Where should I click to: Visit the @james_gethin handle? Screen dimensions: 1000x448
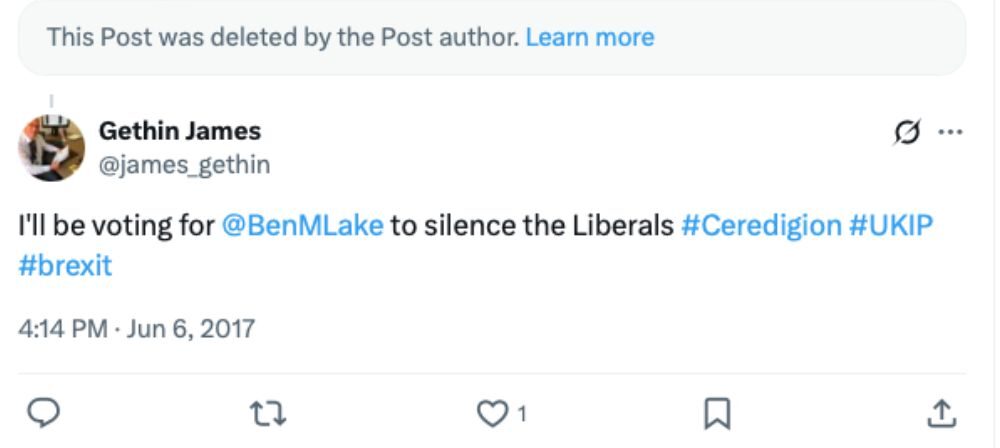pos(184,164)
